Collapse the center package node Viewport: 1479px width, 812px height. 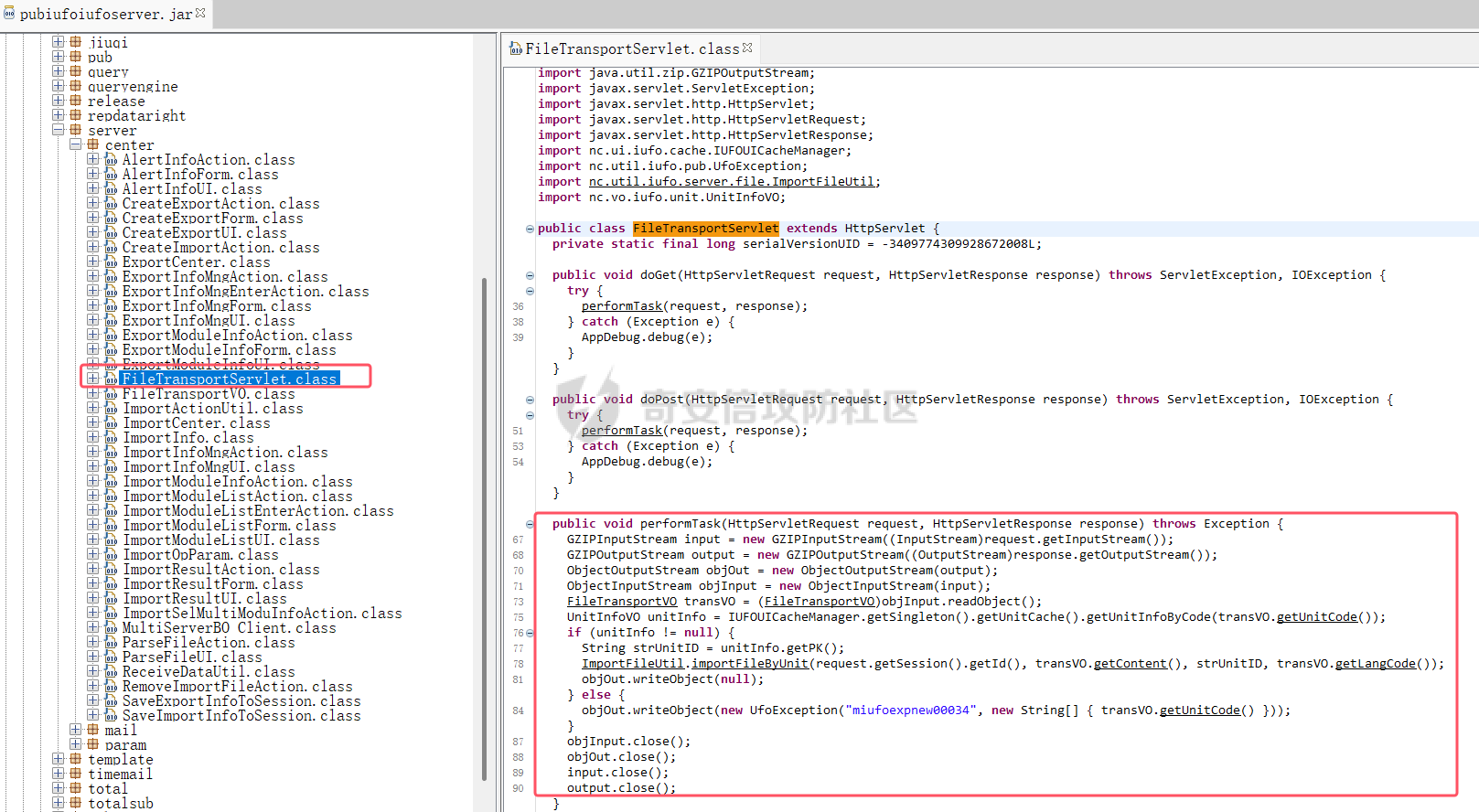pos(75,144)
